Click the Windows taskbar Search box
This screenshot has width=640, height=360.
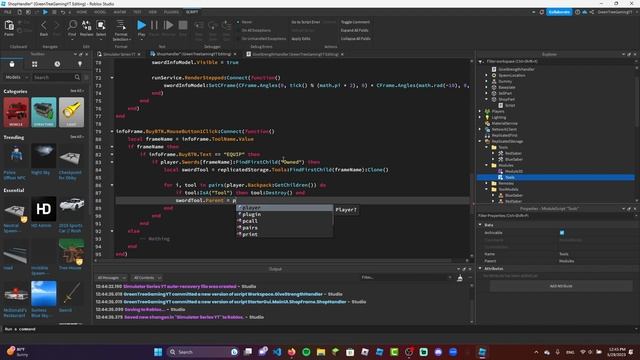(203, 352)
